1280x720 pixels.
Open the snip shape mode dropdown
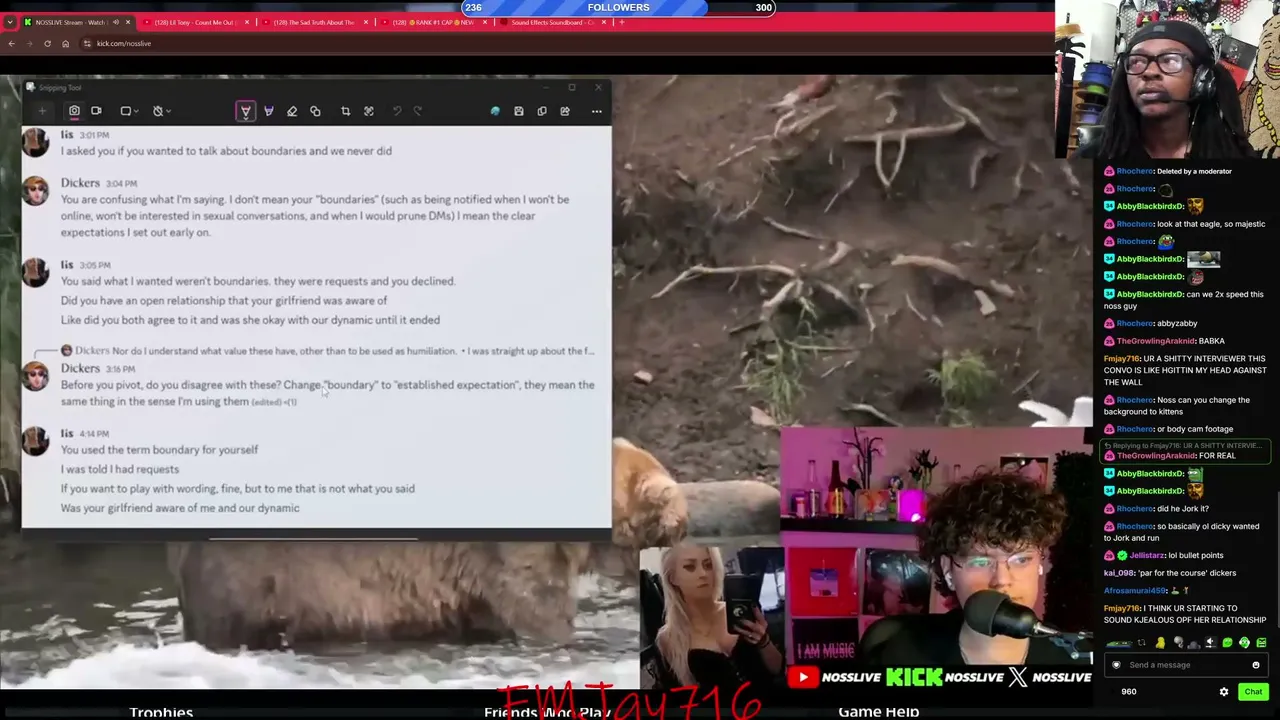(130, 111)
